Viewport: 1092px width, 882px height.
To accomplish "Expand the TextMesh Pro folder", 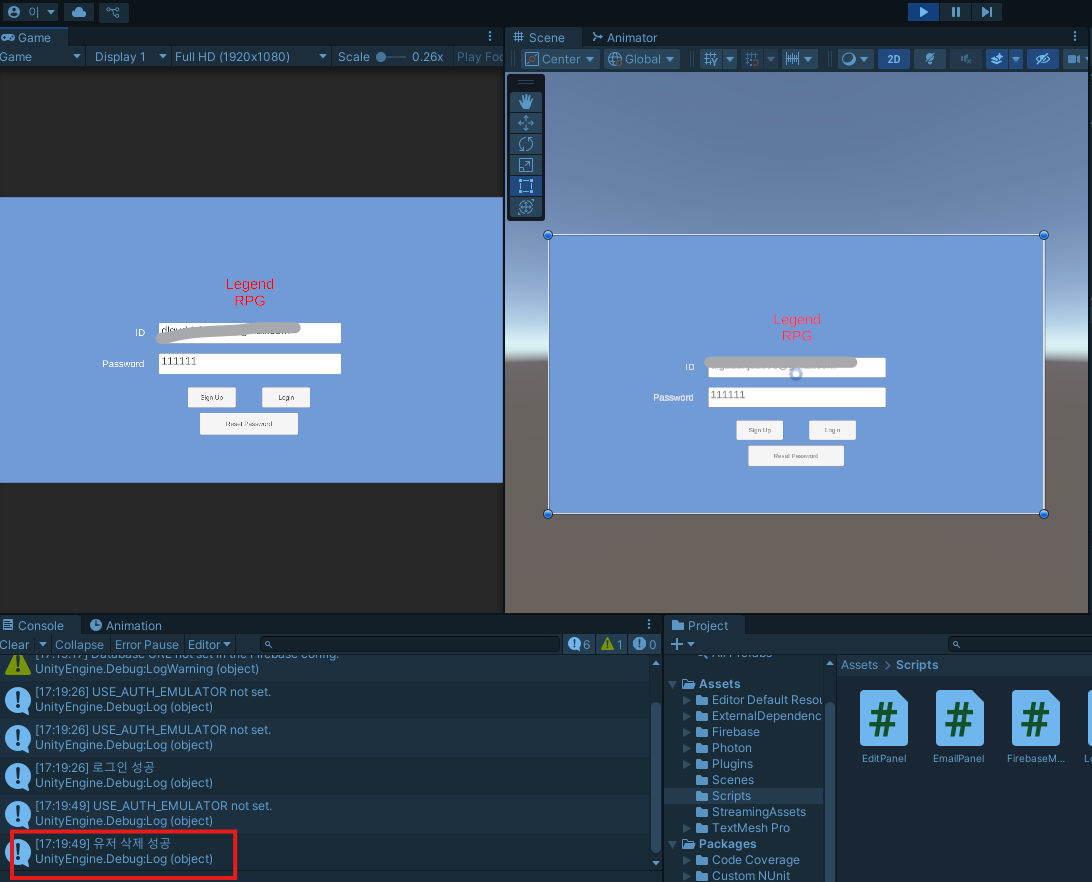I will 687,828.
